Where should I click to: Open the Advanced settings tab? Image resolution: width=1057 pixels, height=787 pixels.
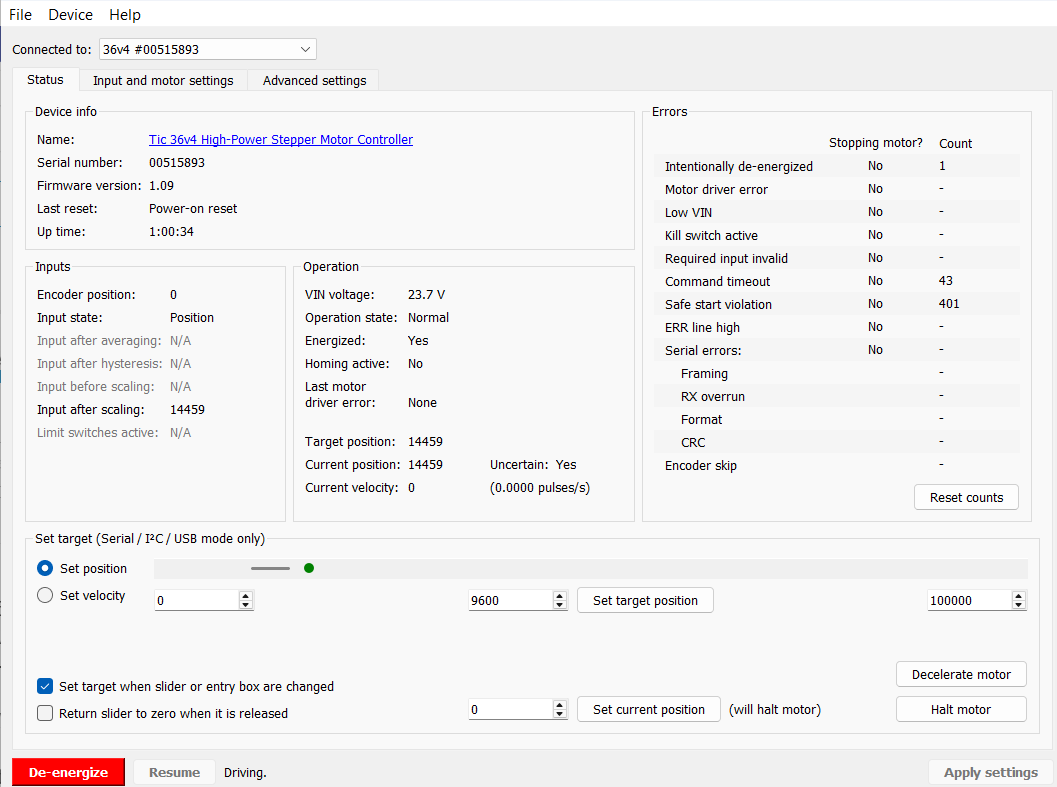coord(314,80)
